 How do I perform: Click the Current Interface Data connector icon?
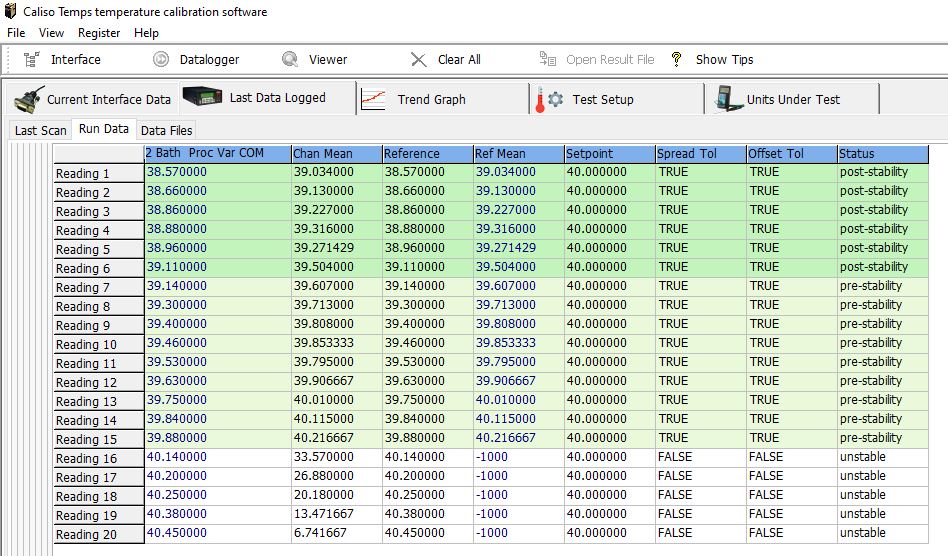[29, 99]
